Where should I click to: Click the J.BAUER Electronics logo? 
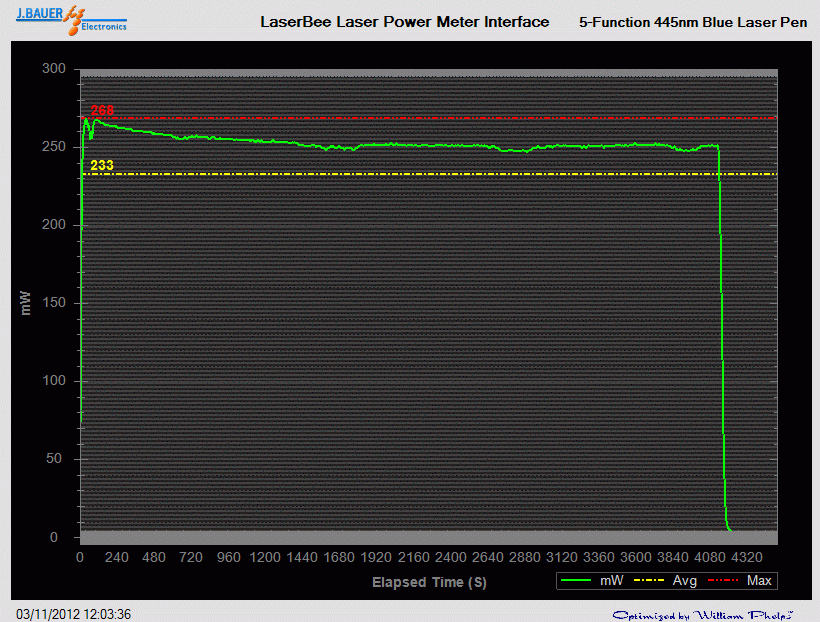point(70,19)
